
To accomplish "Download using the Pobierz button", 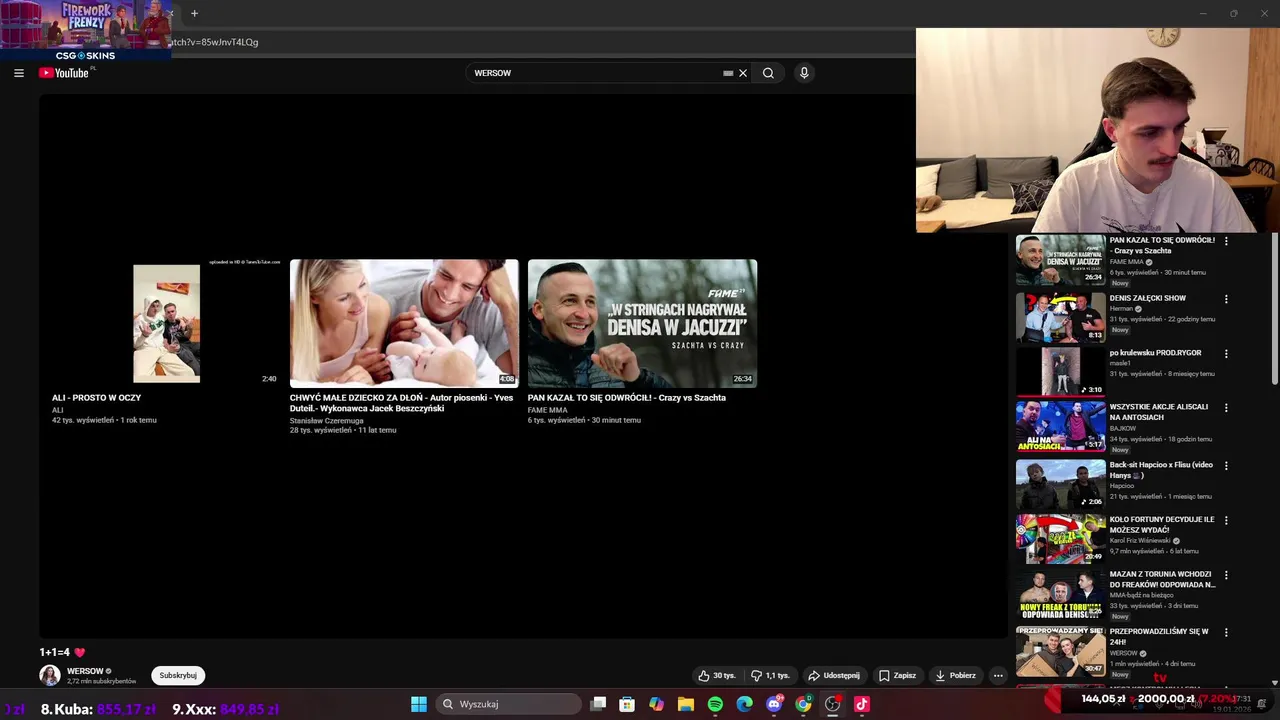I will [955, 676].
